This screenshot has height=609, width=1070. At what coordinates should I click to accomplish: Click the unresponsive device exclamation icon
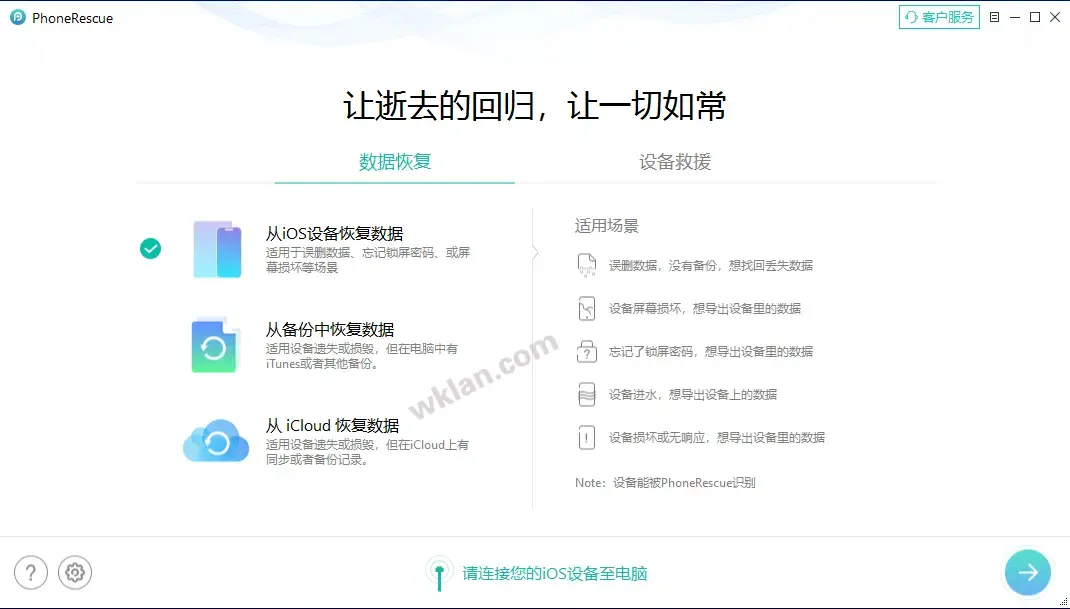click(x=587, y=437)
